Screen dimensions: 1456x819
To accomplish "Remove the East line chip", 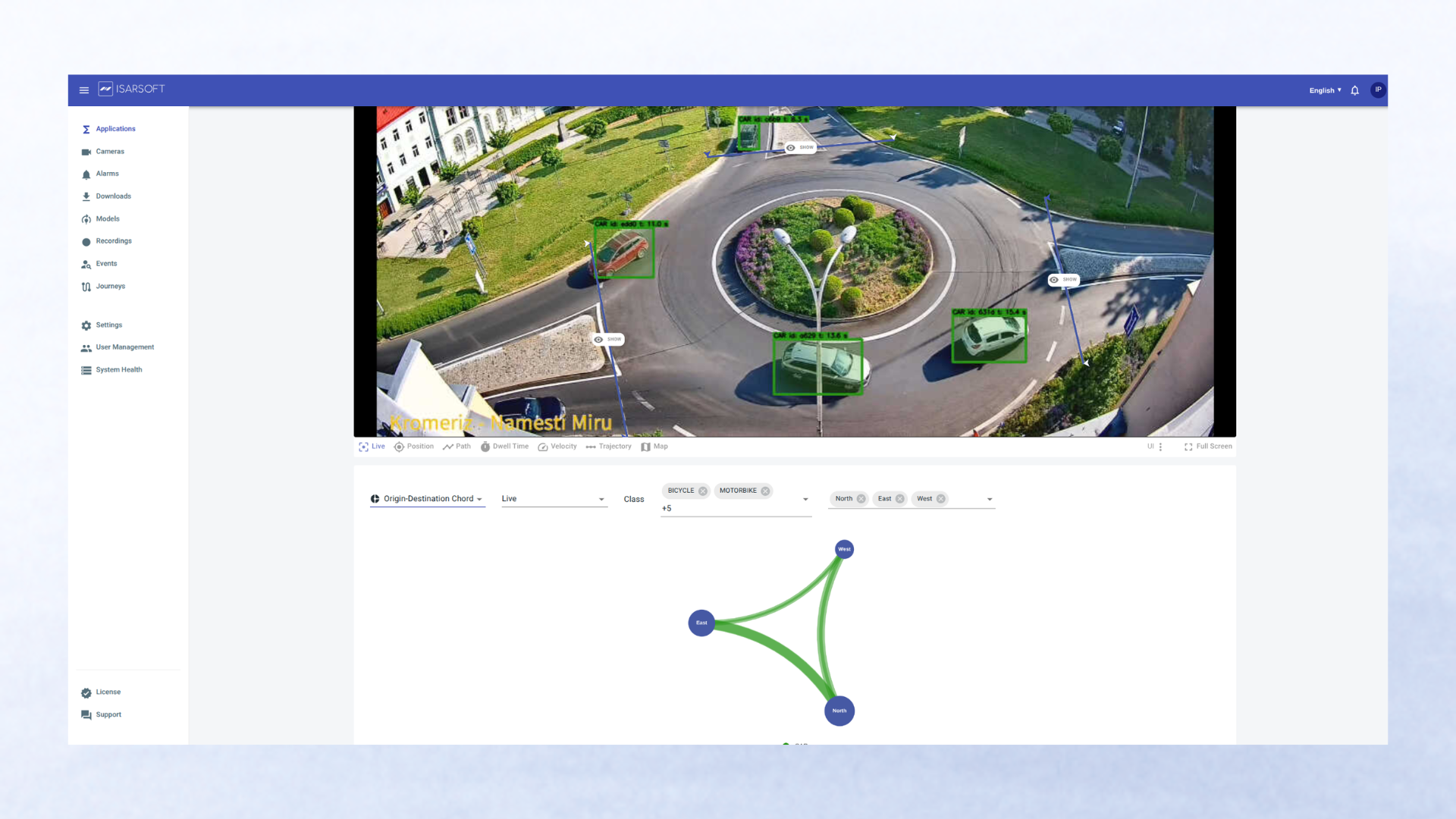I will pyautogui.click(x=899, y=499).
